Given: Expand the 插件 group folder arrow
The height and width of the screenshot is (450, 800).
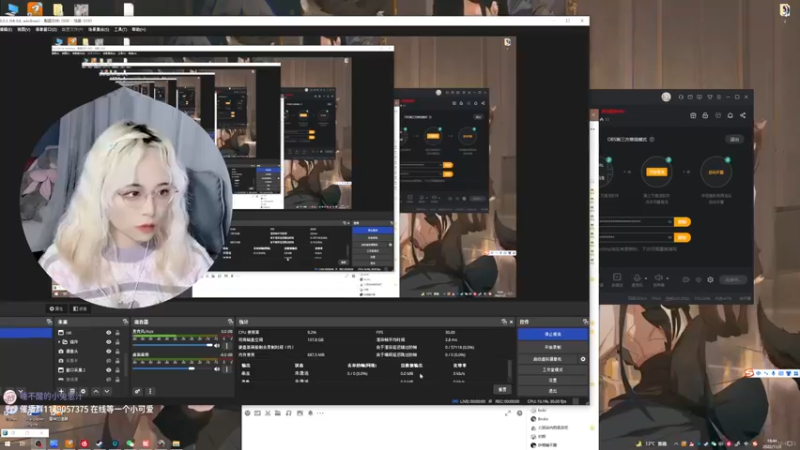Looking at the screenshot, I should click(59, 342).
